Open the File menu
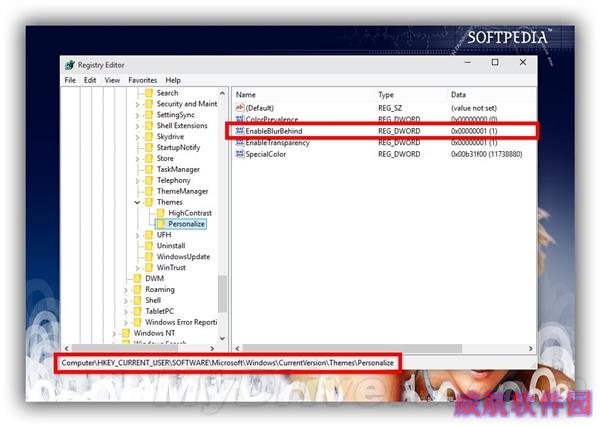Screen dimensions: 600x427 pyautogui.click(x=70, y=80)
